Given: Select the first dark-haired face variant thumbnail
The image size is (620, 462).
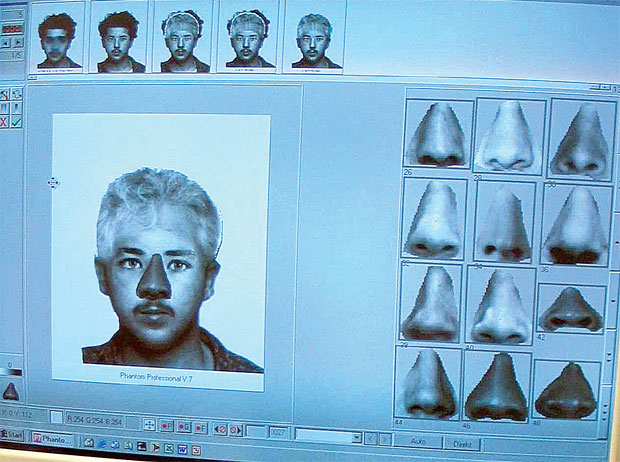Looking at the screenshot, I should pos(58,40).
